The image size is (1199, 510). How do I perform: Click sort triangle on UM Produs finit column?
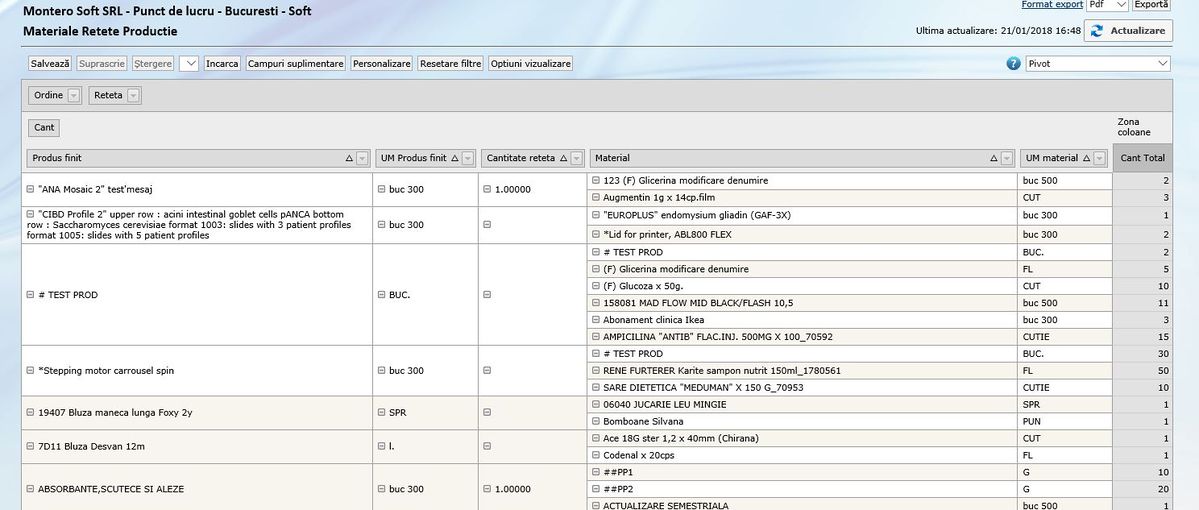coord(455,158)
